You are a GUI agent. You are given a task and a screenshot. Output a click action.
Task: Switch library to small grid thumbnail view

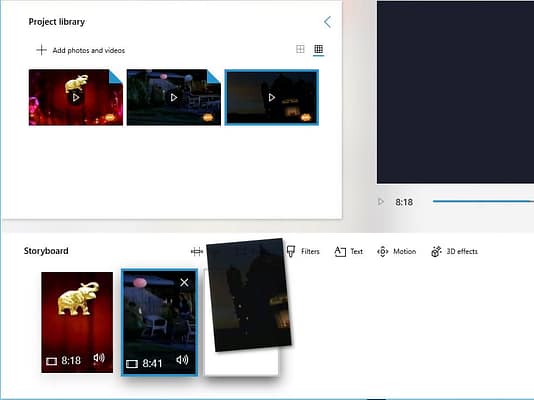[x=318, y=49]
